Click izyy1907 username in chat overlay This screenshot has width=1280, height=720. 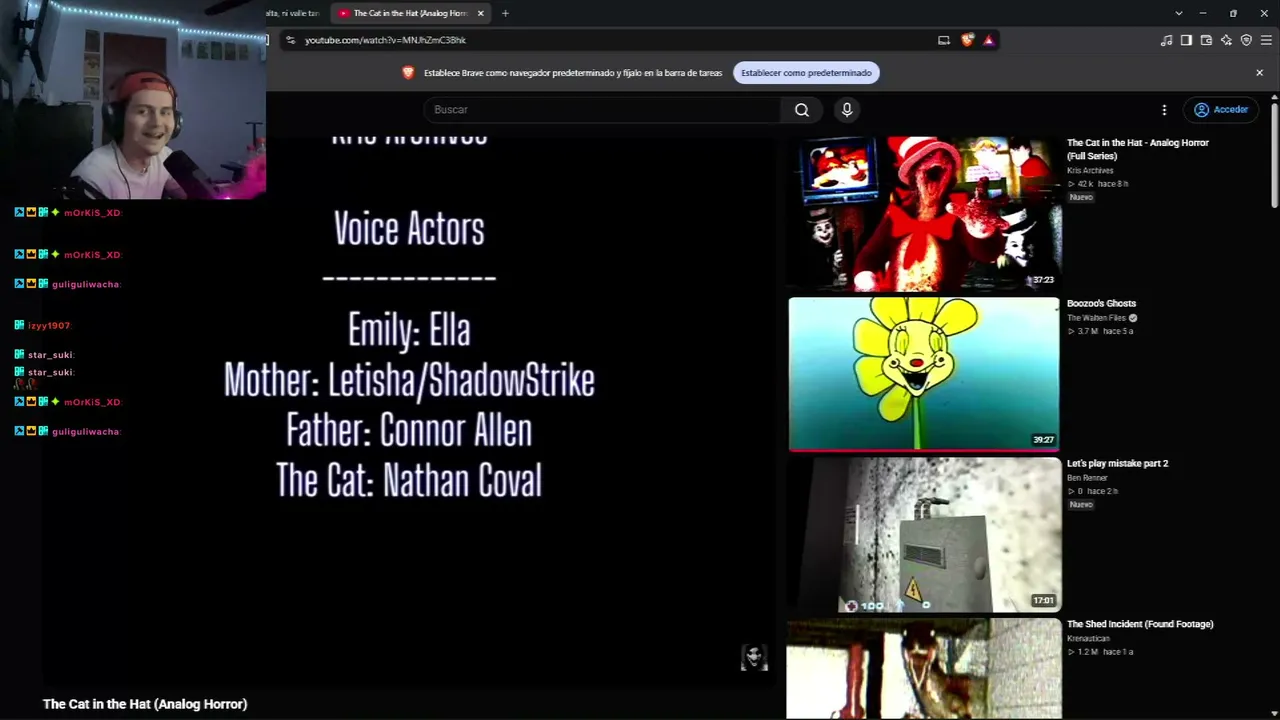(x=49, y=326)
